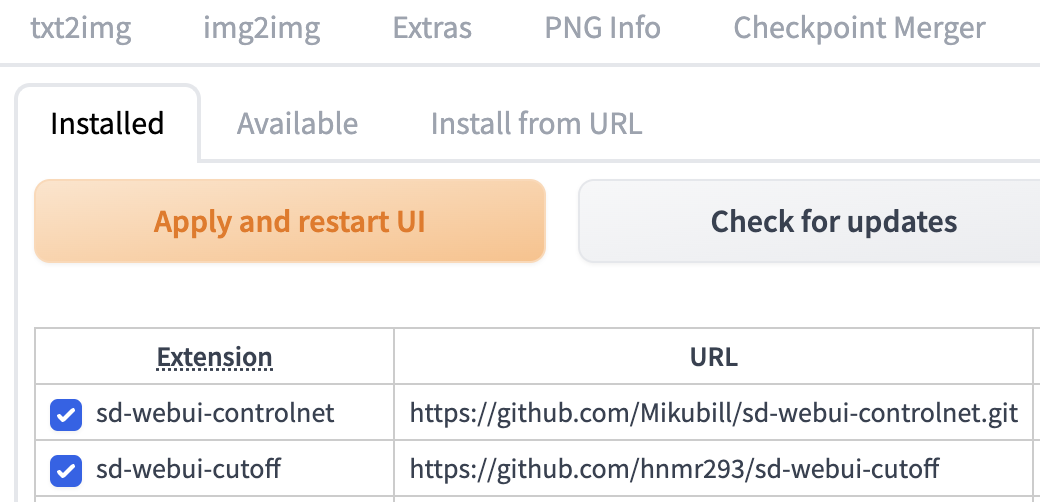Open the Install from URL sub-tab
The image size is (1040, 502).
click(536, 124)
